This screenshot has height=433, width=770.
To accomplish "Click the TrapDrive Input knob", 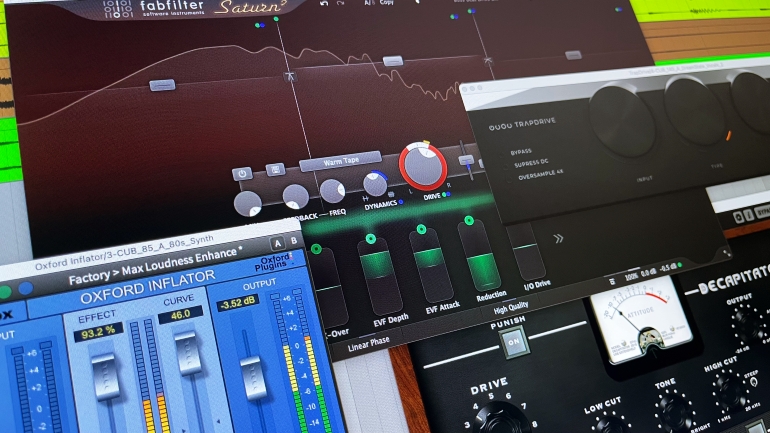I will click(622, 120).
